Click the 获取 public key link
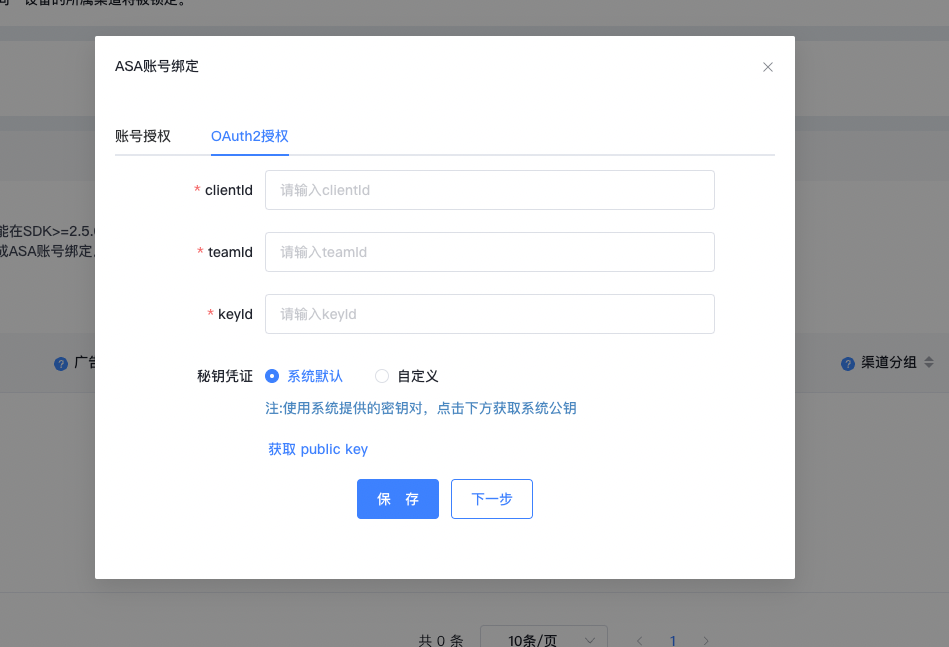Viewport: 949px width, 647px height. (318, 449)
